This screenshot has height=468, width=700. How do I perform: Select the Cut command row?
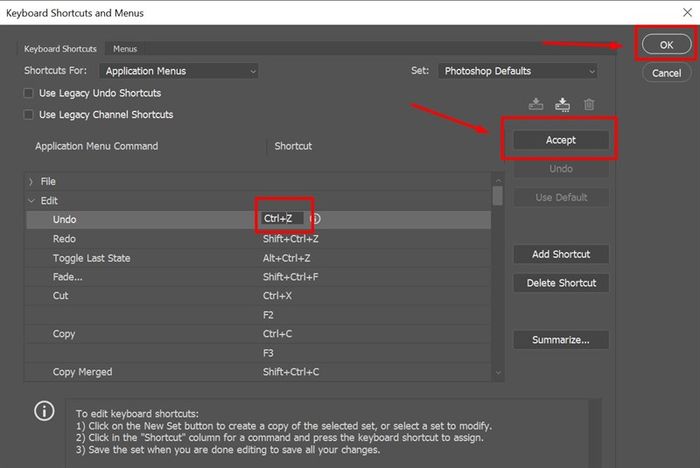coord(258,296)
